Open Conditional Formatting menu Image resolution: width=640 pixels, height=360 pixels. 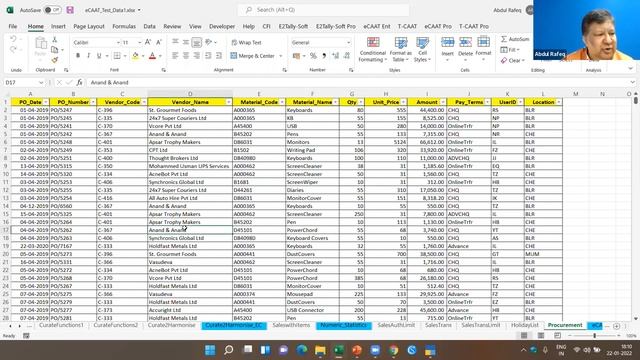tap(372, 49)
